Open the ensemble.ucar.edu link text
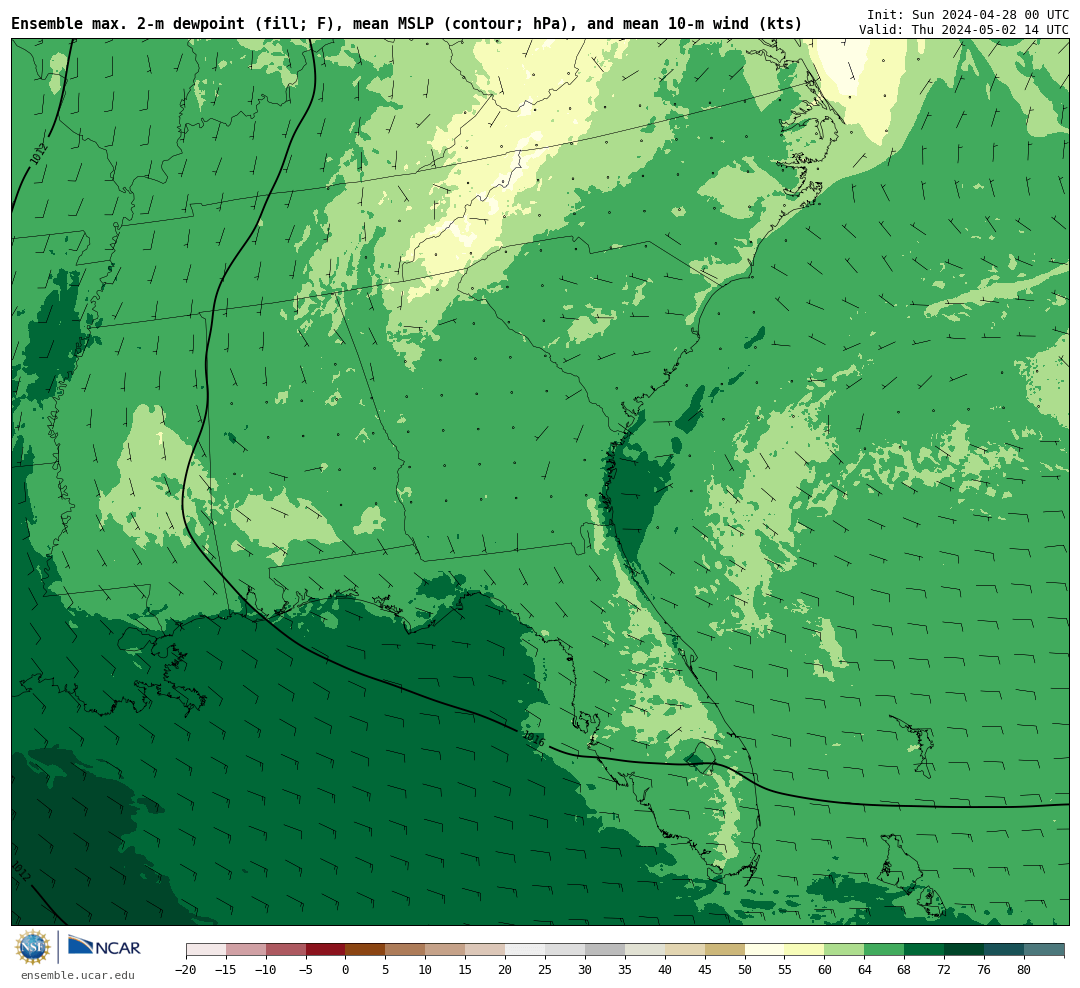Screen dimensions: 1080x988 (78, 975)
